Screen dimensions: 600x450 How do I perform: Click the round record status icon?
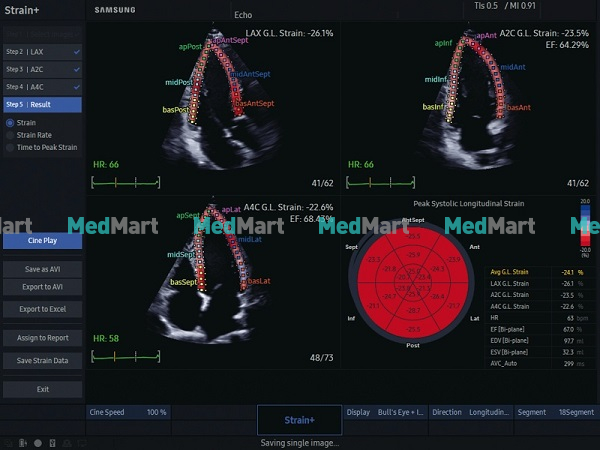[x=38, y=443]
